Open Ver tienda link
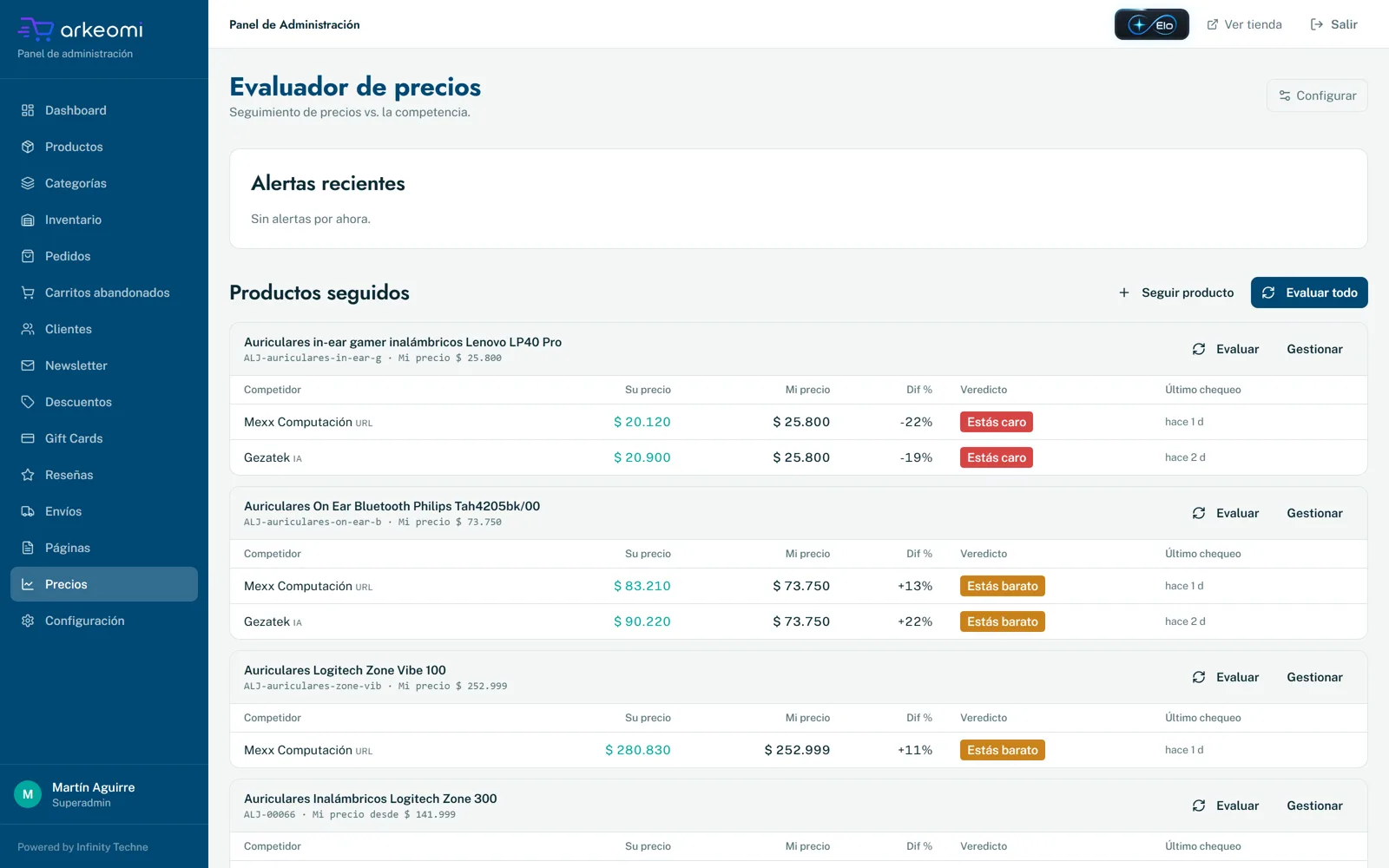This screenshot has width=1389, height=868. pos(1244,24)
